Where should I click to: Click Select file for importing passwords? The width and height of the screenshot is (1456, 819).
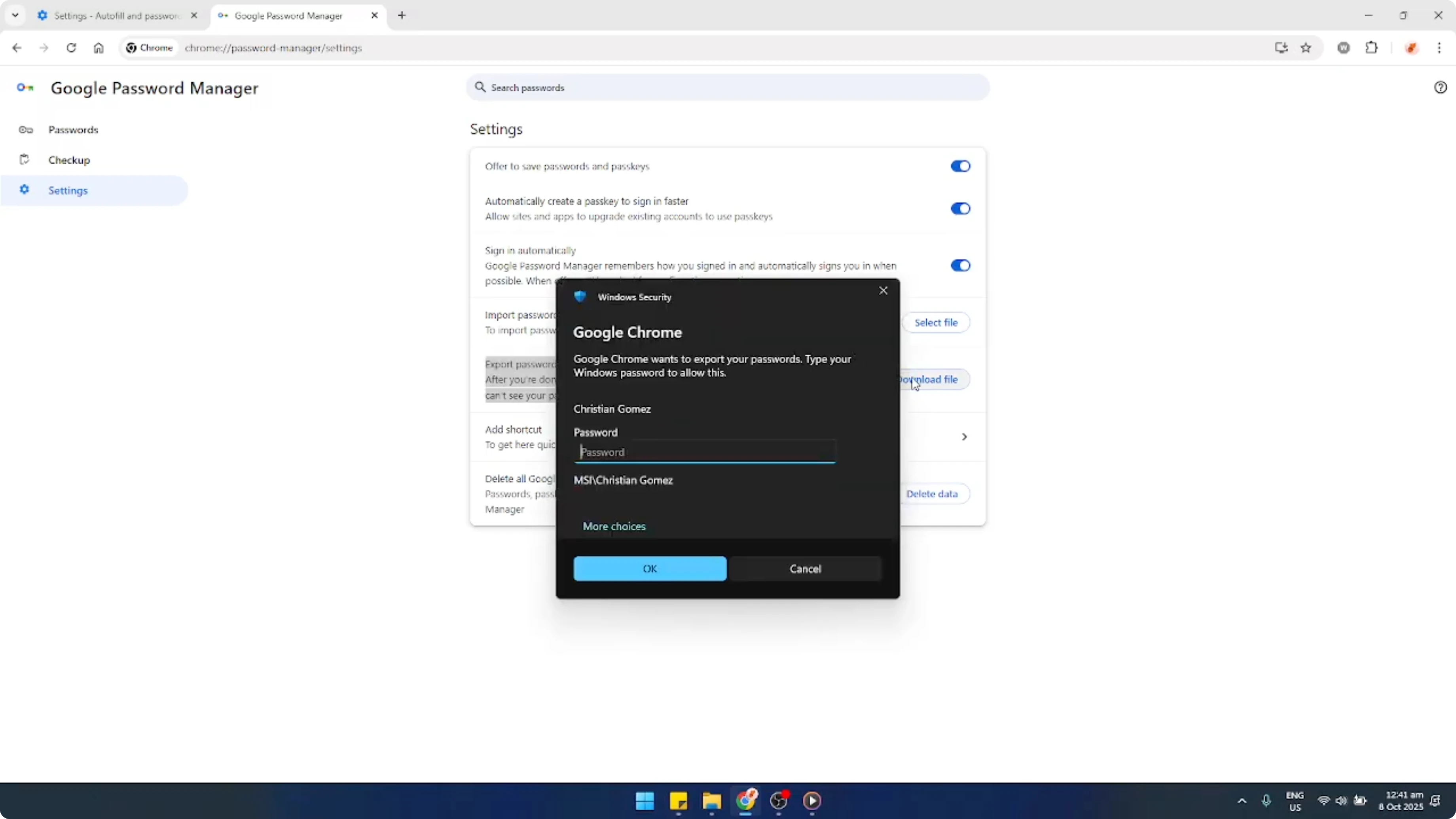tap(936, 322)
